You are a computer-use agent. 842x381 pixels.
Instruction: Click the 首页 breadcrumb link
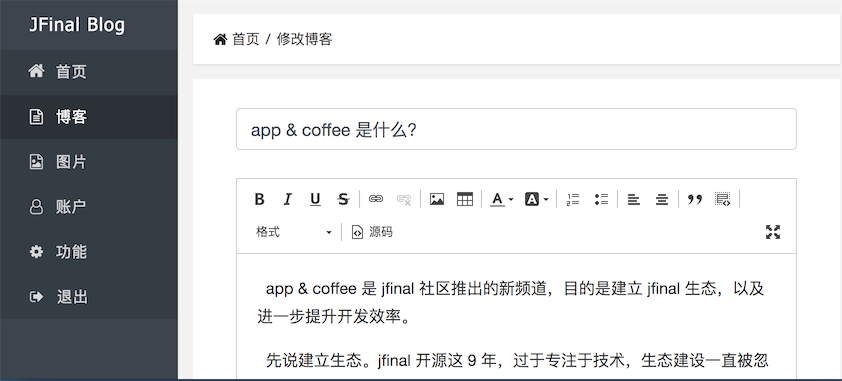point(245,39)
